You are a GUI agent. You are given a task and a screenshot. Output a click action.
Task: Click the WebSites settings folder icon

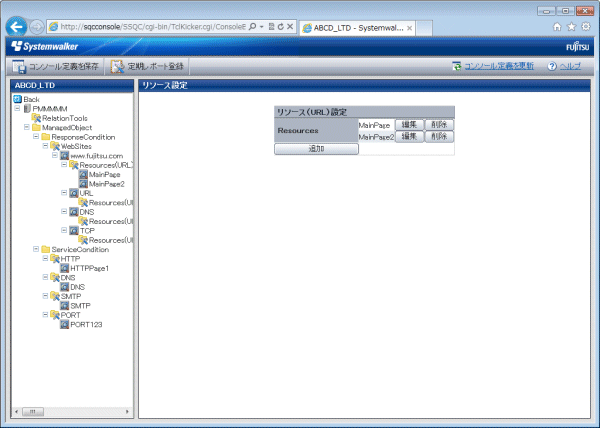click(55, 146)
